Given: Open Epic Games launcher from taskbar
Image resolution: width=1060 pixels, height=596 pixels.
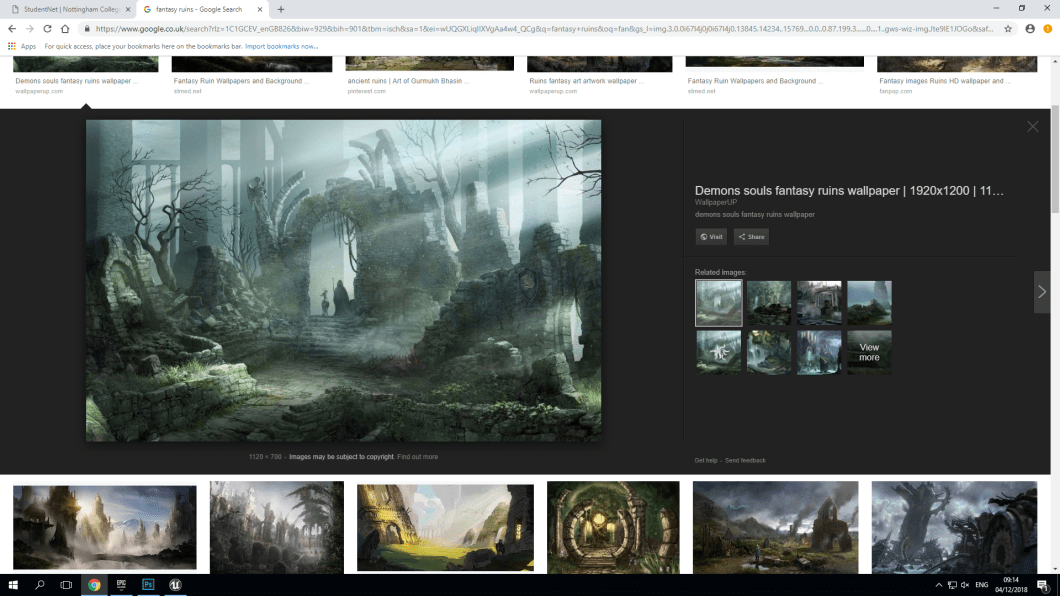Looking at the screenshot, I should 121,585.
